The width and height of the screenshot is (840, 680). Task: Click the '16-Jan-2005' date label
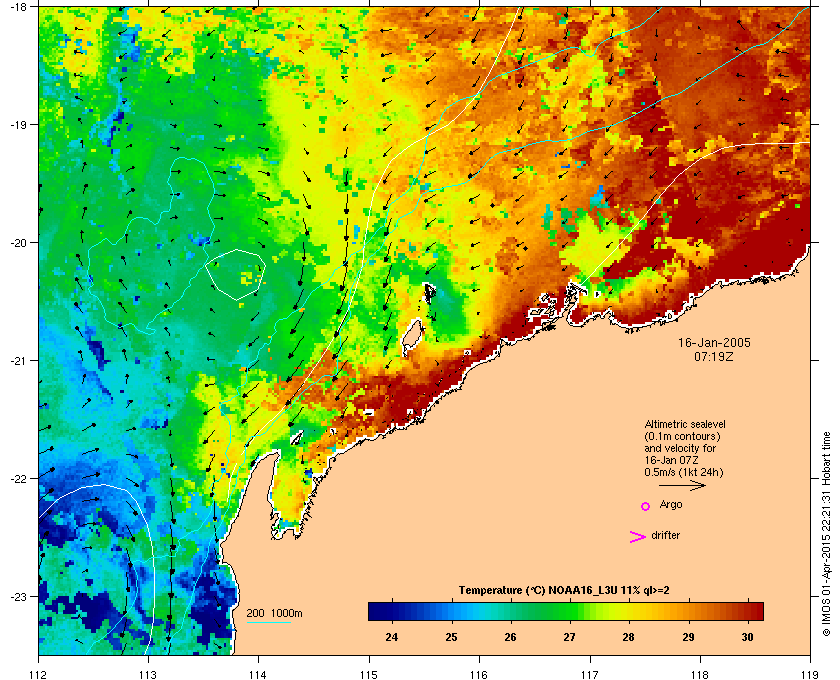[714, 342]
